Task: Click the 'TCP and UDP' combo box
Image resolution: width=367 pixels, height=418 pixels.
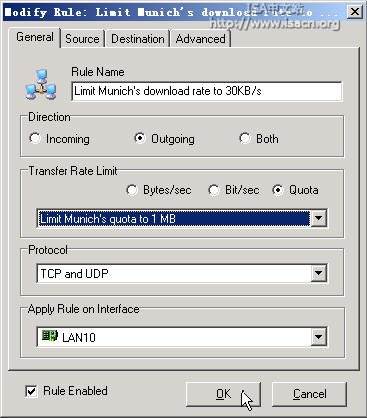Action: [x=182, y=273]
